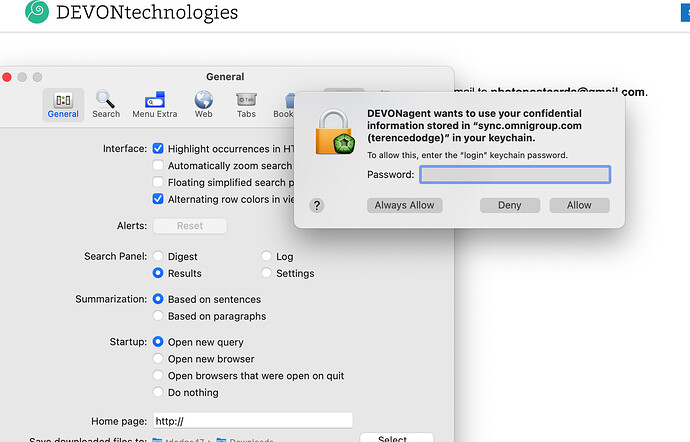The height and width of the screenshot is (442, 690).
Task: Open the Search preferences pane
Action: [106, 105]
